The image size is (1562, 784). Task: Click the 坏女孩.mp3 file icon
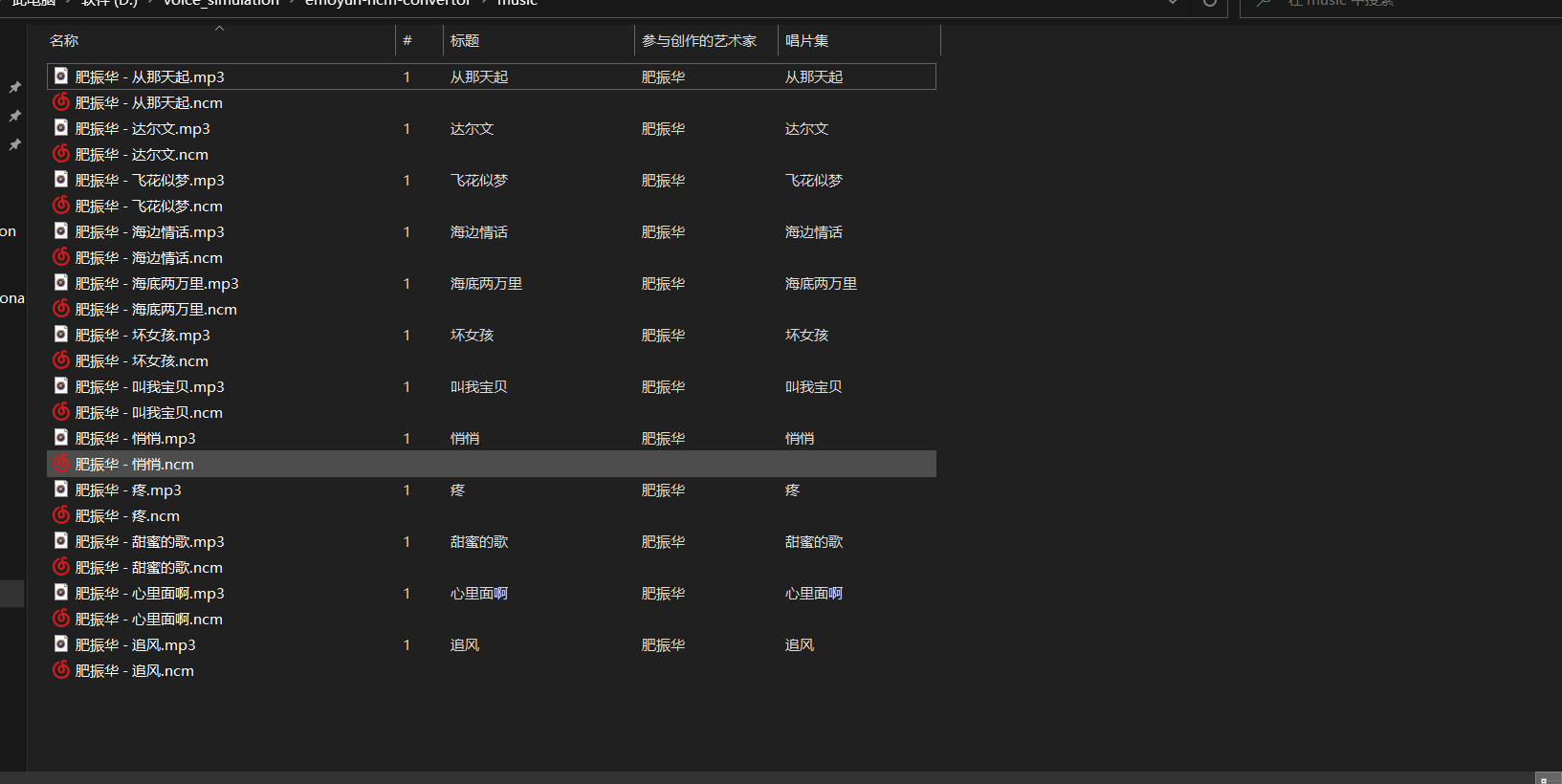[61, 335]
